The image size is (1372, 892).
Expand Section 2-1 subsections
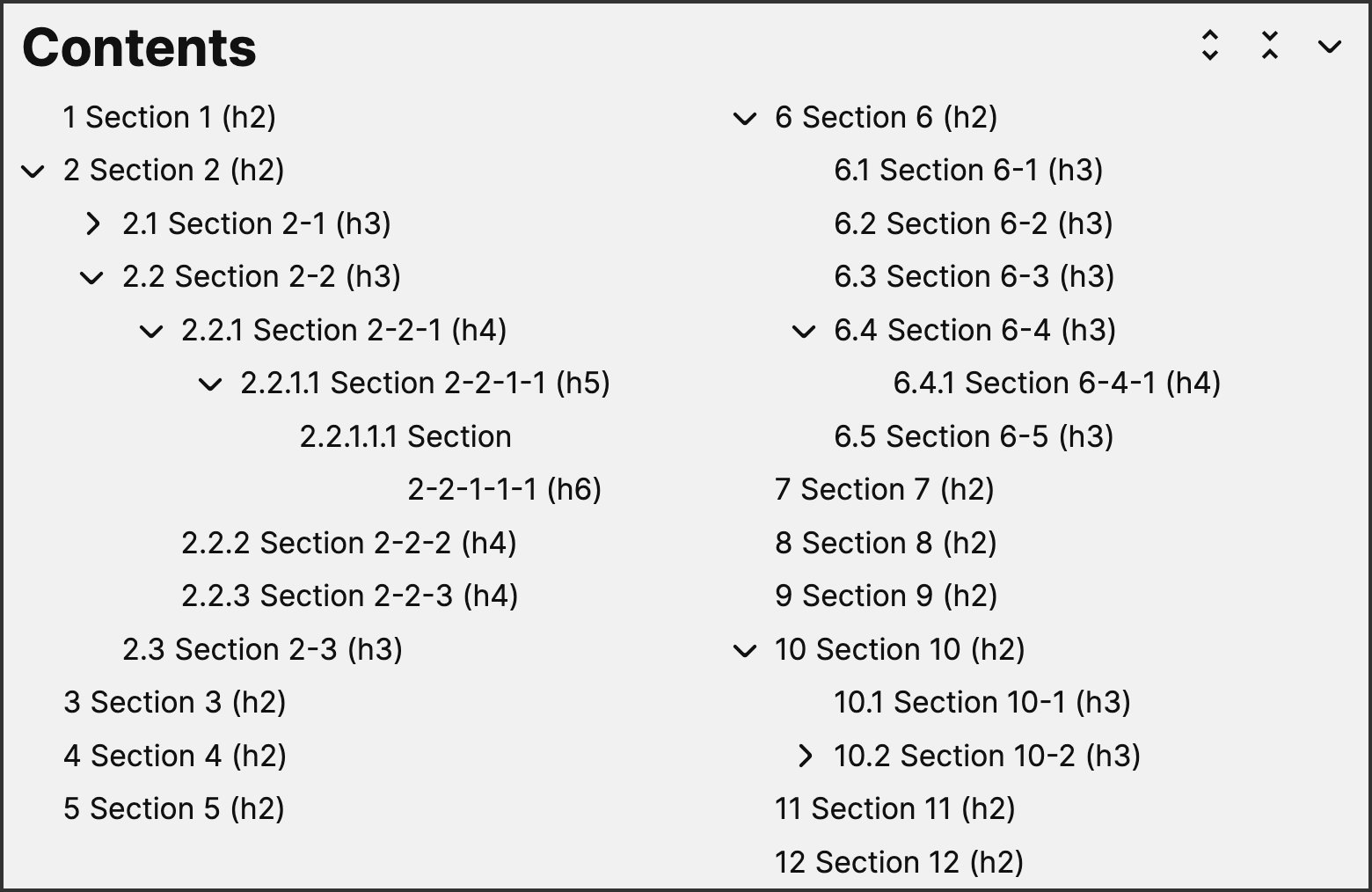click(93, 225)
